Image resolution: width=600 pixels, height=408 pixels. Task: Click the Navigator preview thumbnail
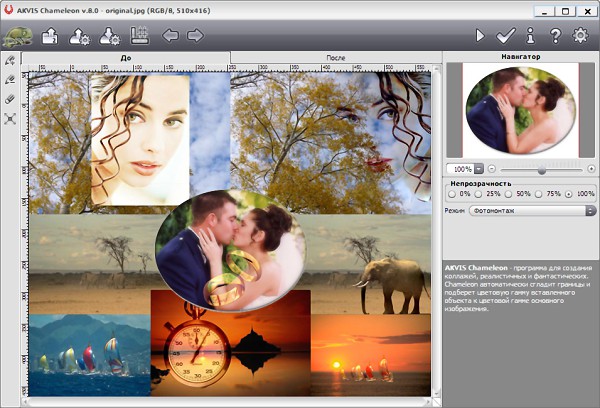(520, 109)
